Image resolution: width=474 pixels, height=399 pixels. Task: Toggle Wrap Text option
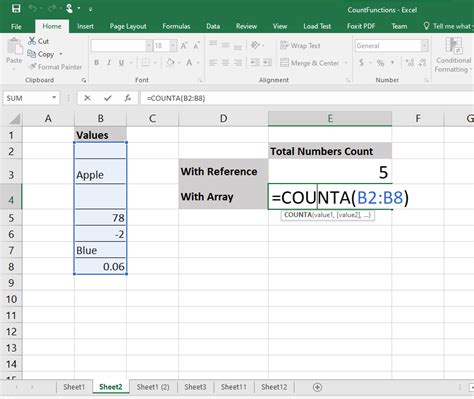point(300,46)
